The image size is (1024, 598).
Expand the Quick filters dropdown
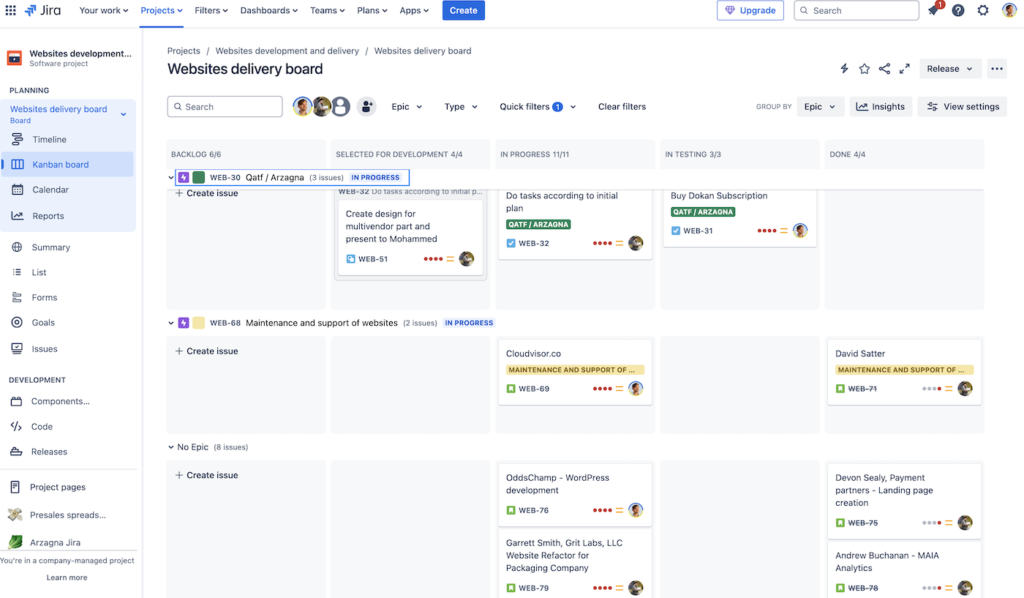click(x=537, y=106)
